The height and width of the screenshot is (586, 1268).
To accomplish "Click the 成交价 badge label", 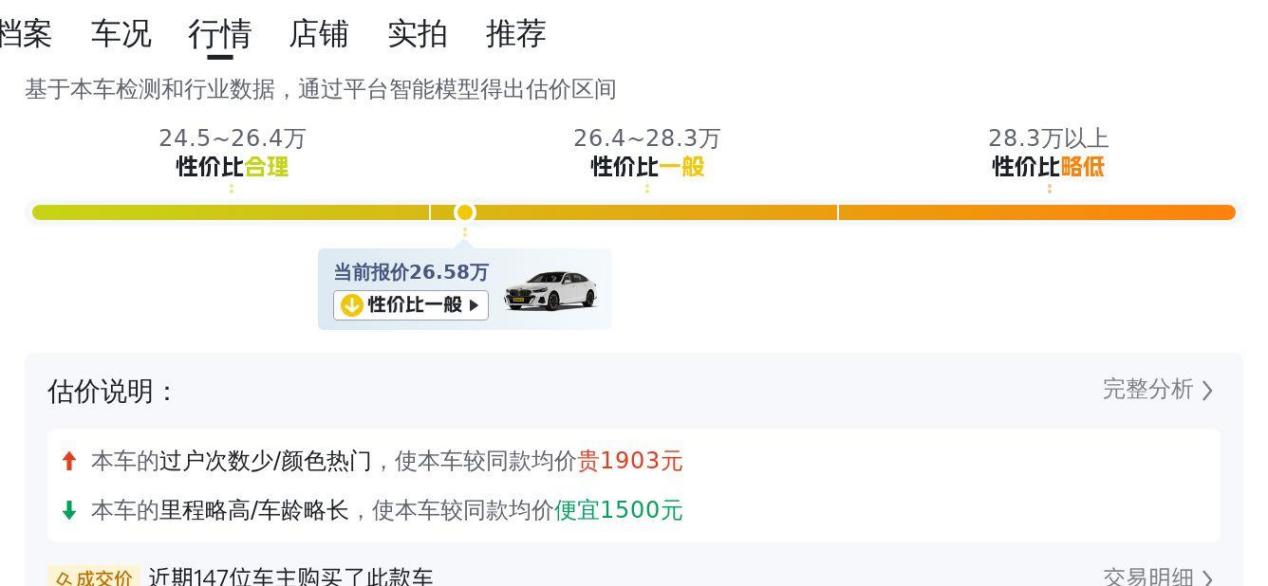I will click(x=90, y=577).
